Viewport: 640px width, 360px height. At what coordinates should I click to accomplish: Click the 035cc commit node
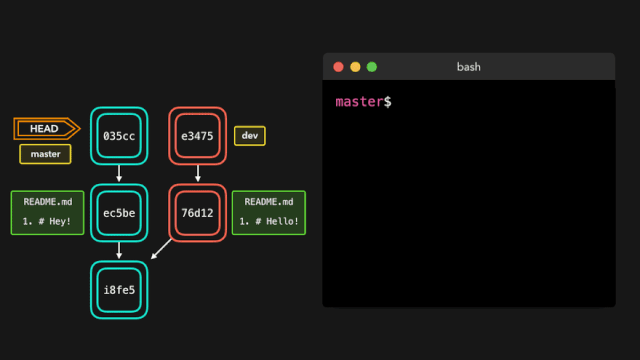(119, 136)
